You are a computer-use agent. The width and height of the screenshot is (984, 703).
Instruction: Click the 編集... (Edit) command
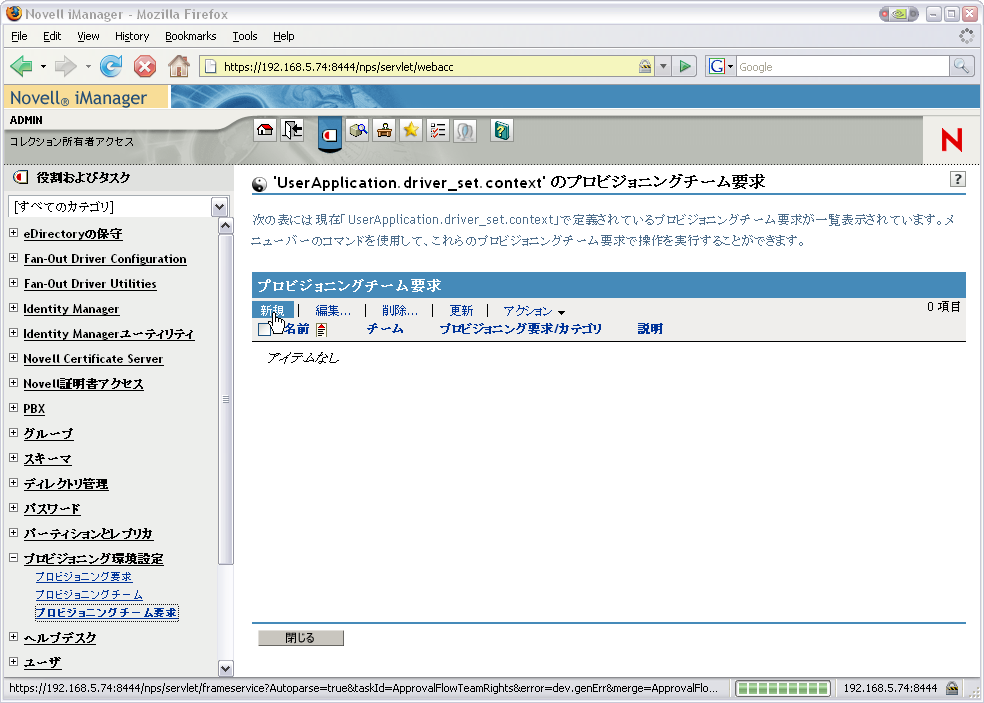[333, 311]
